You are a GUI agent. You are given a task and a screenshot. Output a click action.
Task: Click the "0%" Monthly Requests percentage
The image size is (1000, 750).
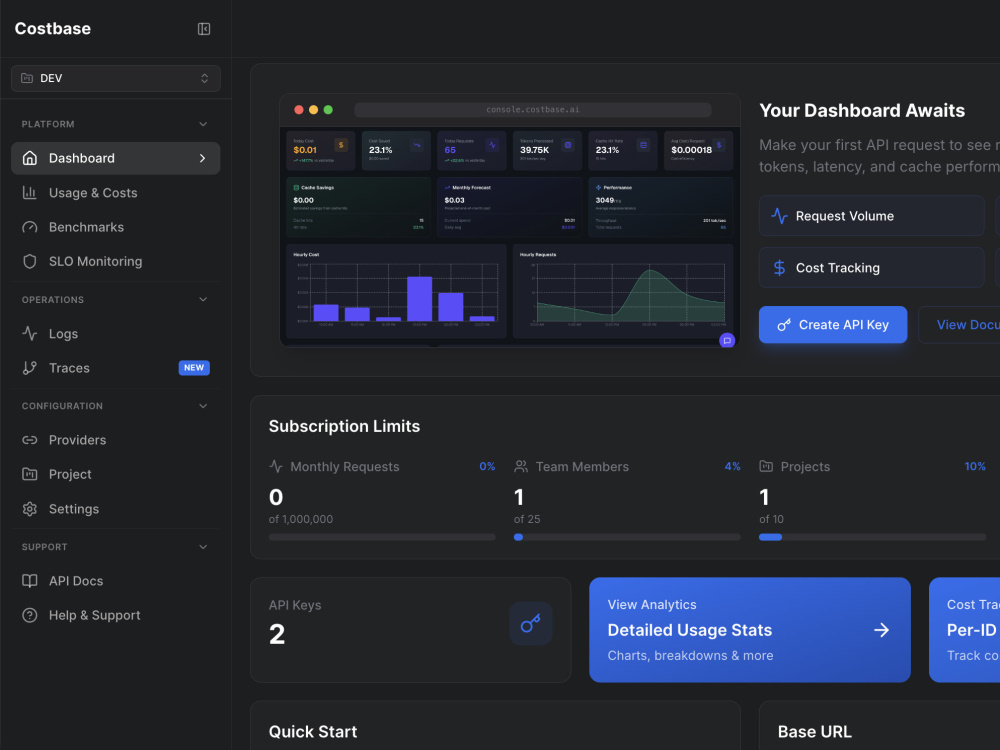487,466
